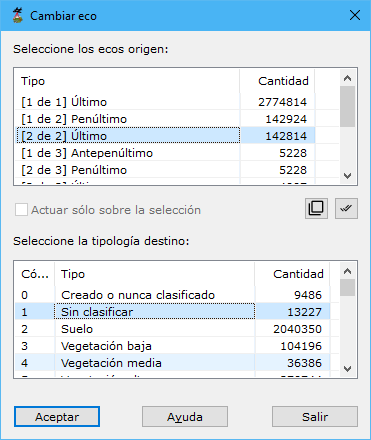Viewport: 371px width, 440px height.
Task: Sort origin list by Cantidad header
Action: 277,81
